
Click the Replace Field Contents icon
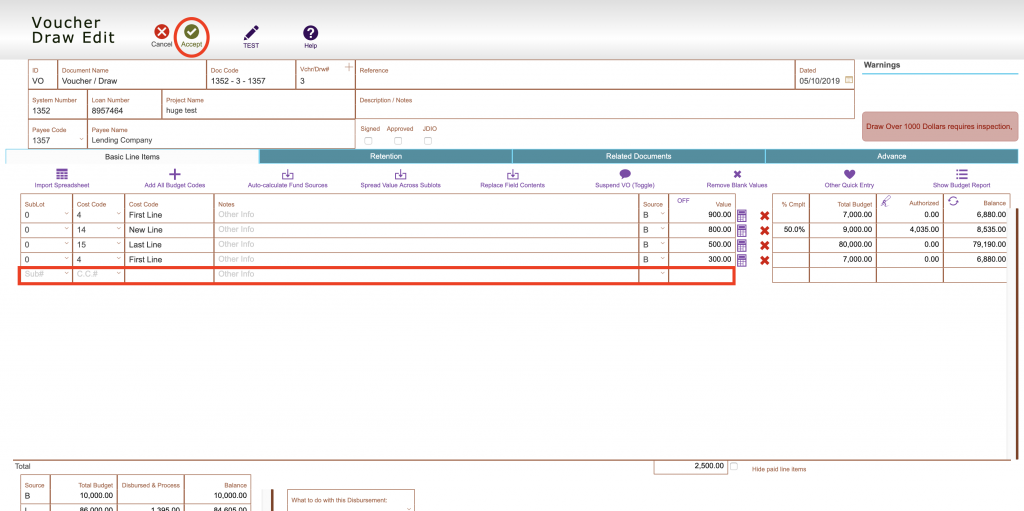click(513, 174)
